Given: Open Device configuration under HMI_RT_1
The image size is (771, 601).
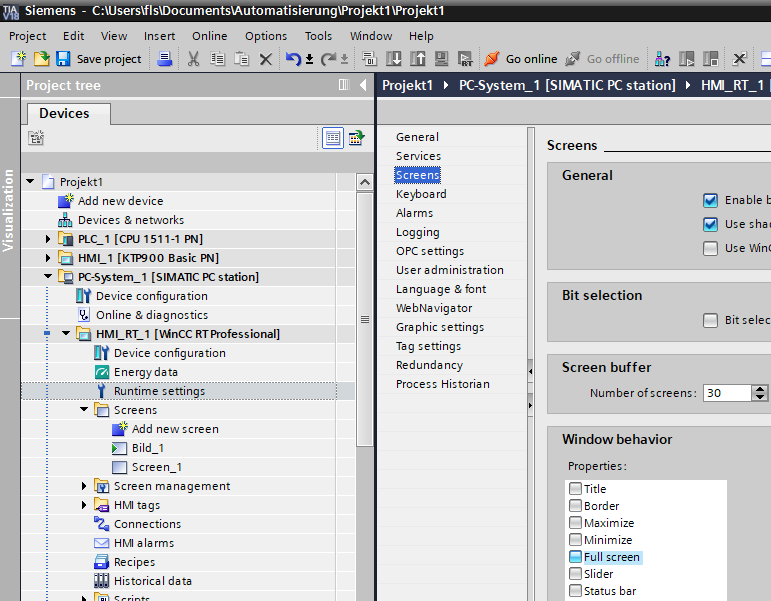Looking at the screenshot, I should click(x=169, y=353).
